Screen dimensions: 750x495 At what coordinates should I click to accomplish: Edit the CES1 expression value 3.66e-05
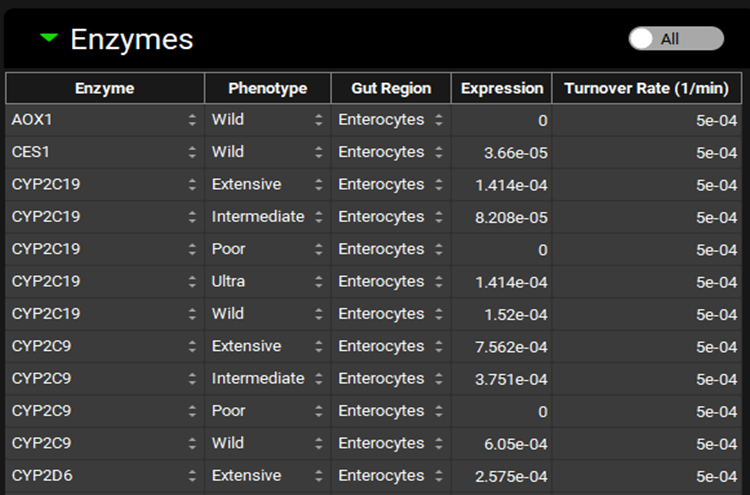pyautogui.click(x=501, y=153)
